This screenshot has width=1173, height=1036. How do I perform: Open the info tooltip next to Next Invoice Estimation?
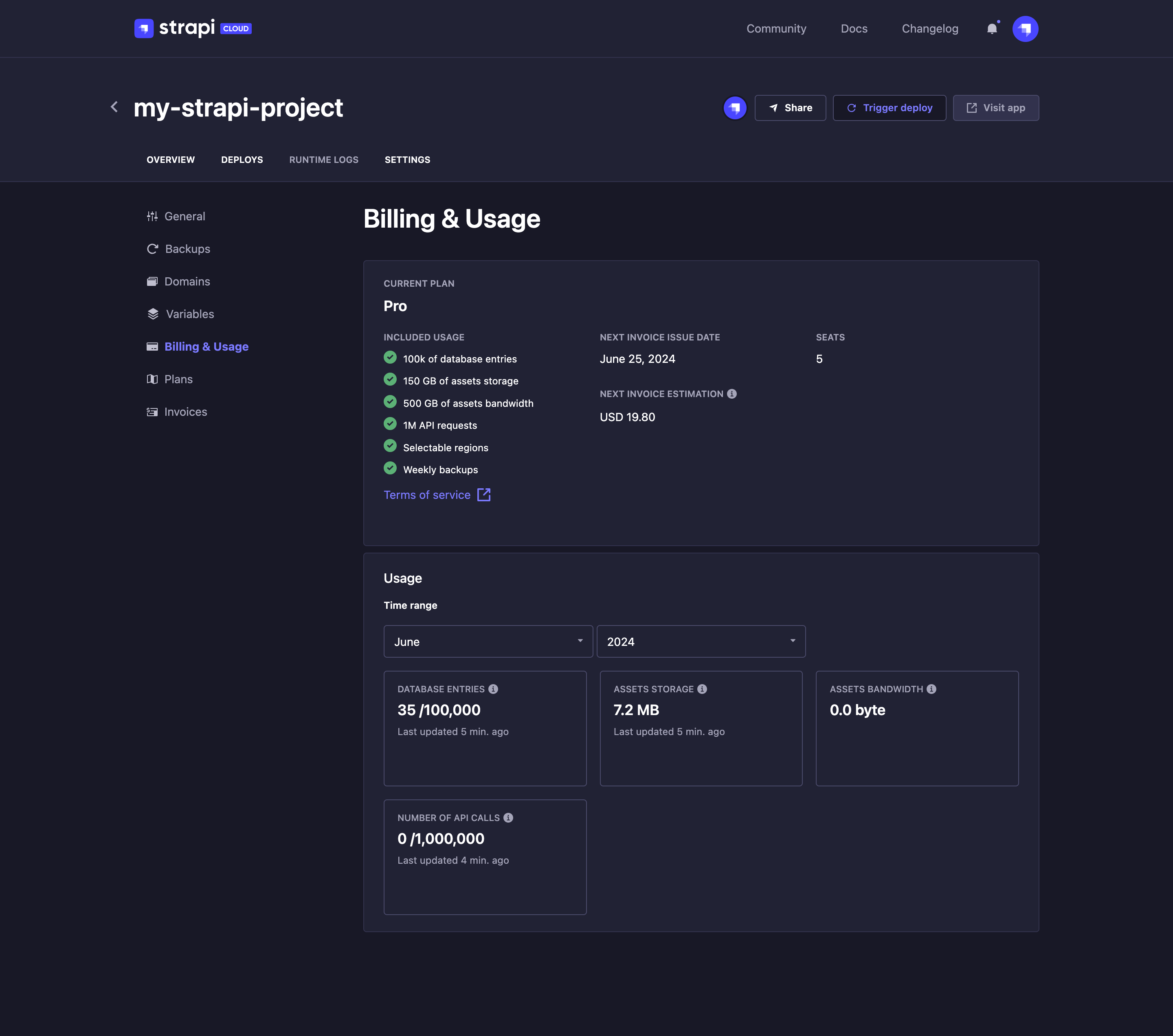(731, 393)
